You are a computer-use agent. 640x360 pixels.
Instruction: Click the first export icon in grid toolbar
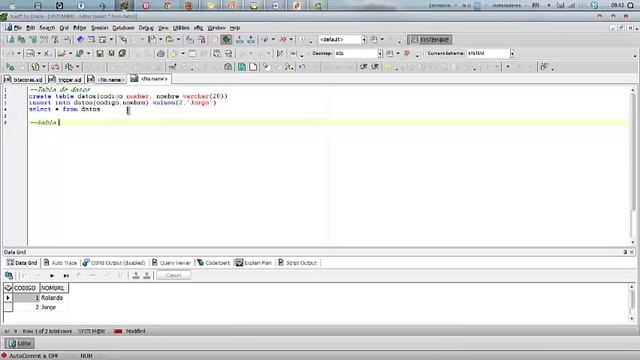[x=136, y=276]
